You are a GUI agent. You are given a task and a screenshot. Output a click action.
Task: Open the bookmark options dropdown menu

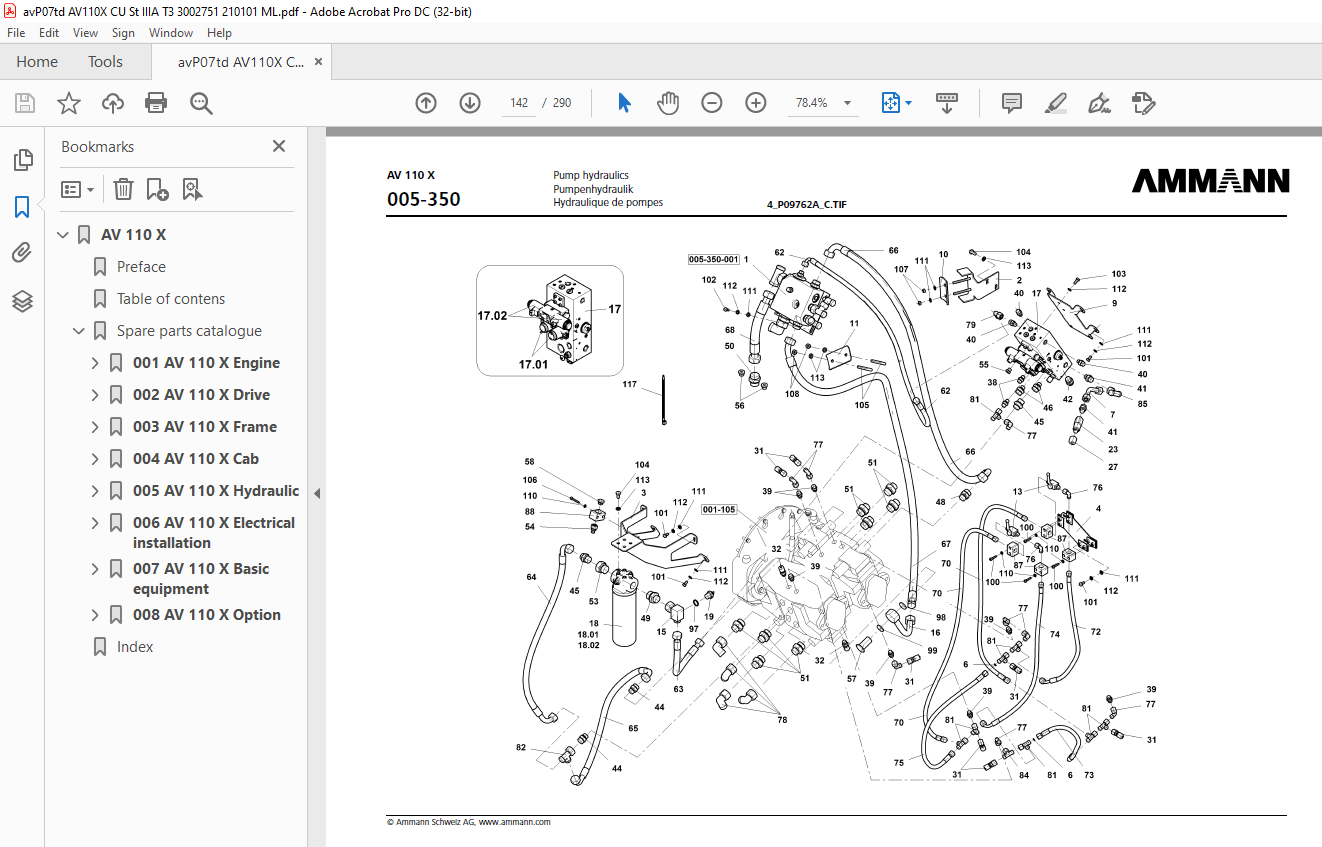[x=77, y=189]
